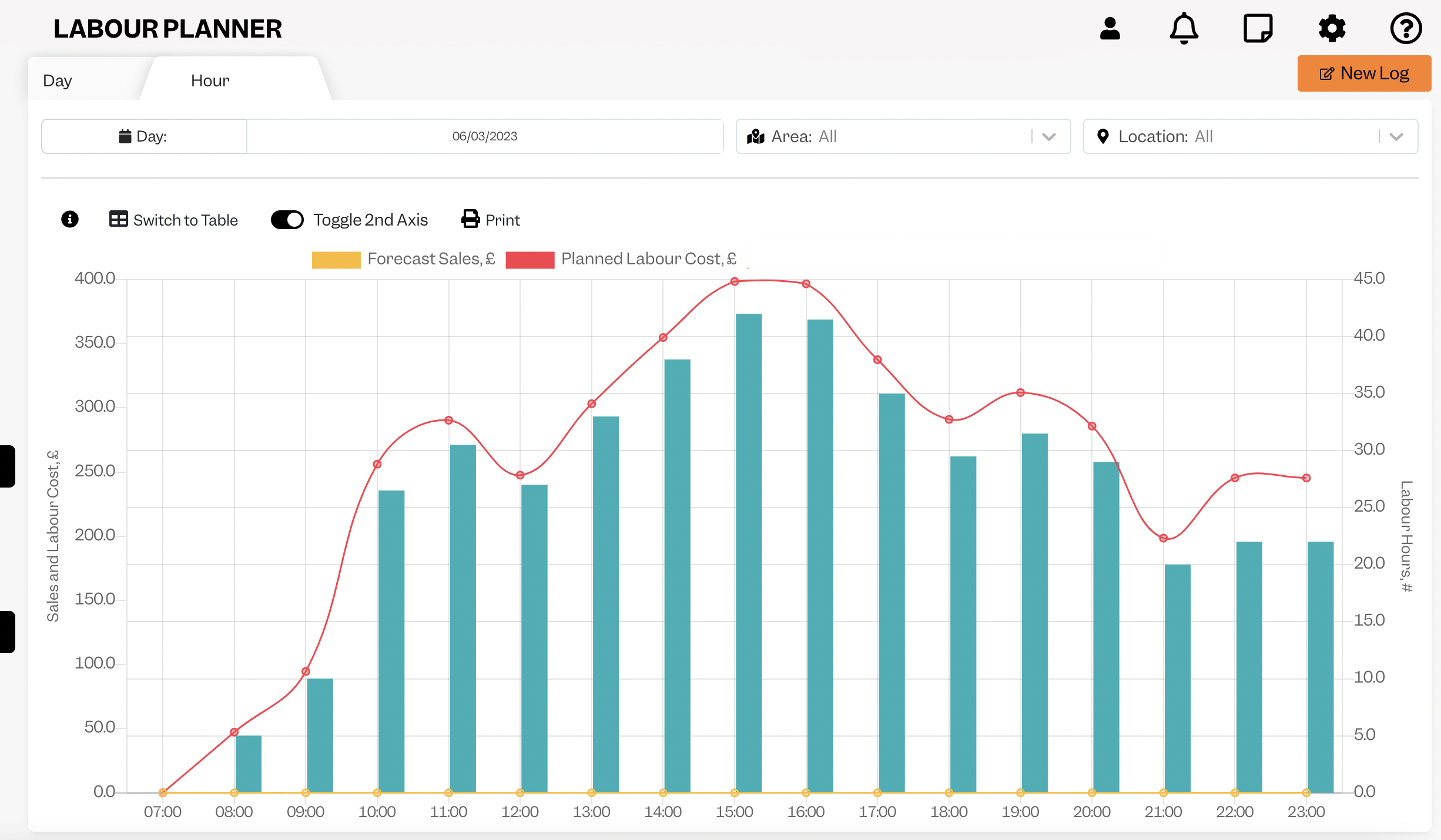Click the printer icon
The width and height of the screenshot is (1441, 840).
(x=470, y=219)
